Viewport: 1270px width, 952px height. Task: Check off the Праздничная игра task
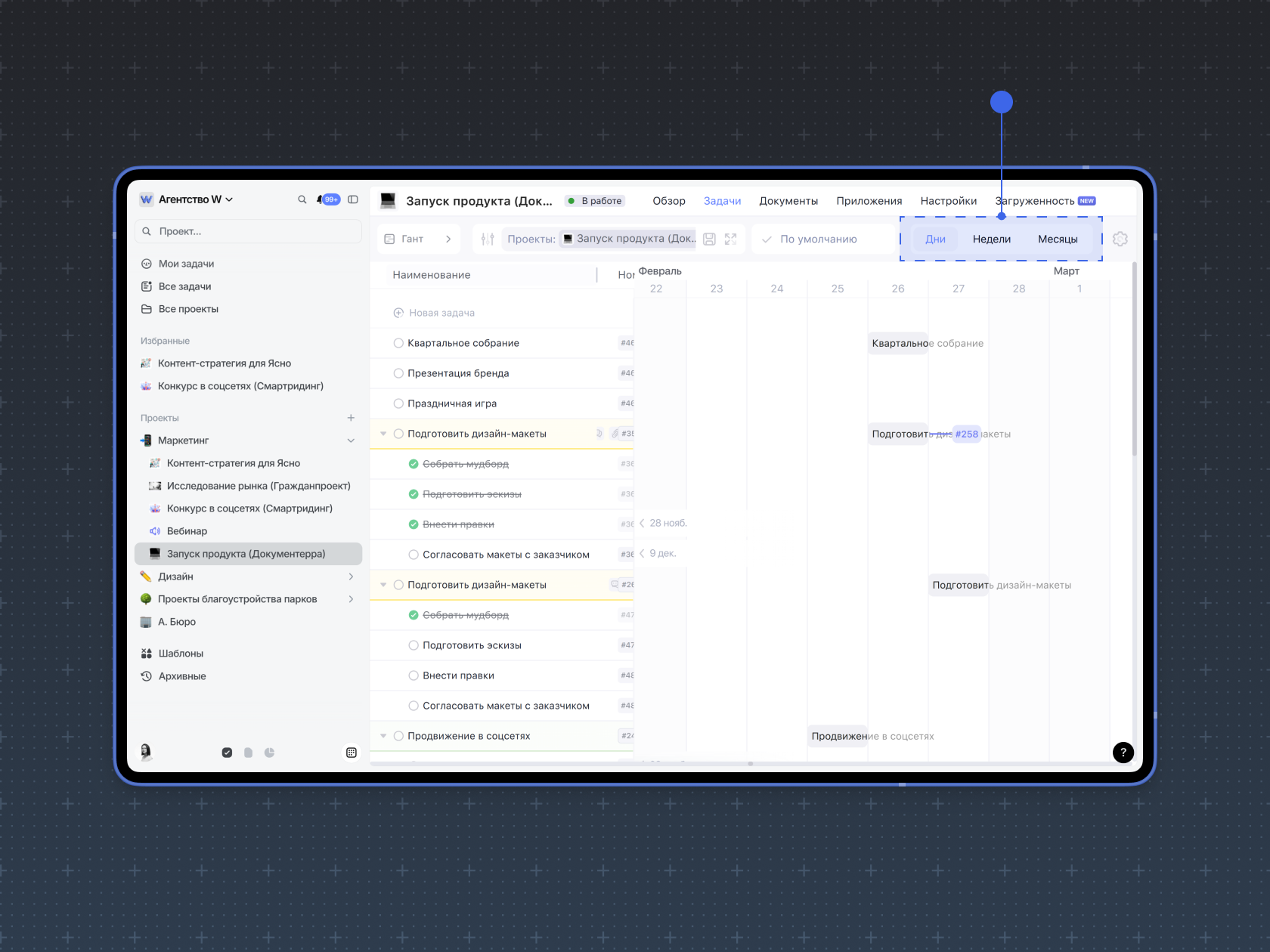click(398, 403)
